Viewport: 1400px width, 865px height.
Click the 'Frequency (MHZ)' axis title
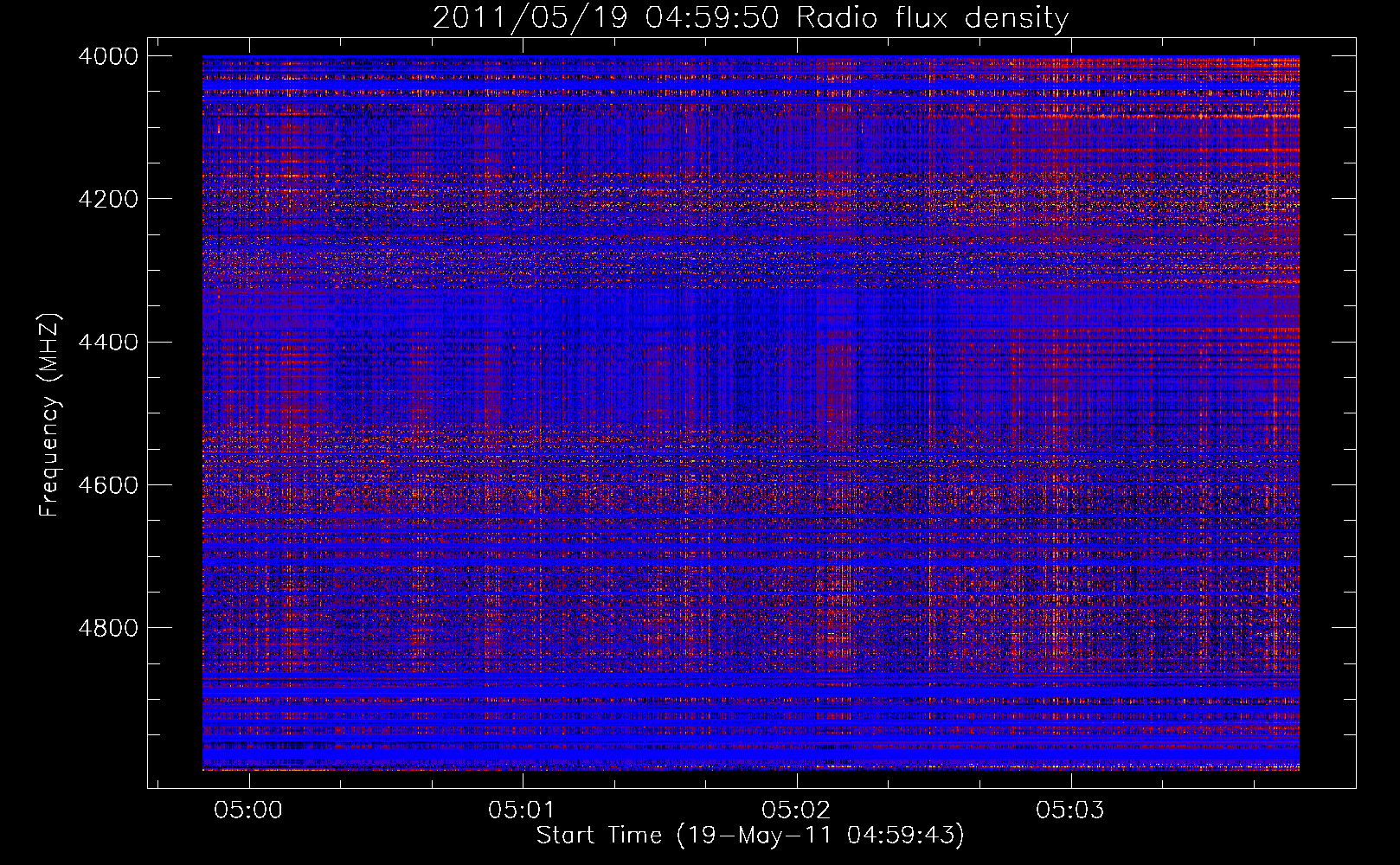50,415
